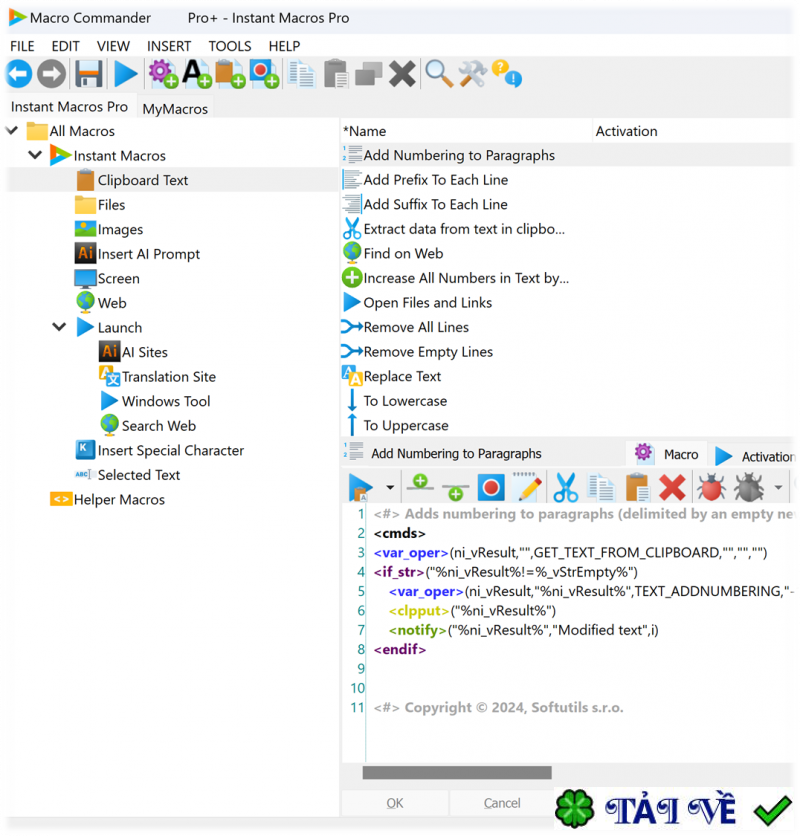The height and width of the screenshot is (836, 800).
Task: Click the add macro gear icon
Action: 163,74
